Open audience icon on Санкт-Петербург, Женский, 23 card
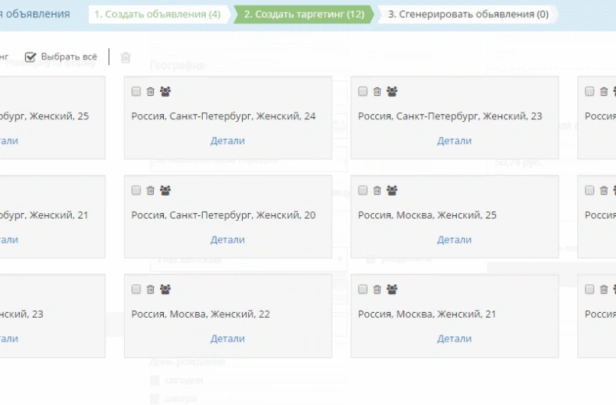Screen dimensions: 616x405 [x=392, y=92]
